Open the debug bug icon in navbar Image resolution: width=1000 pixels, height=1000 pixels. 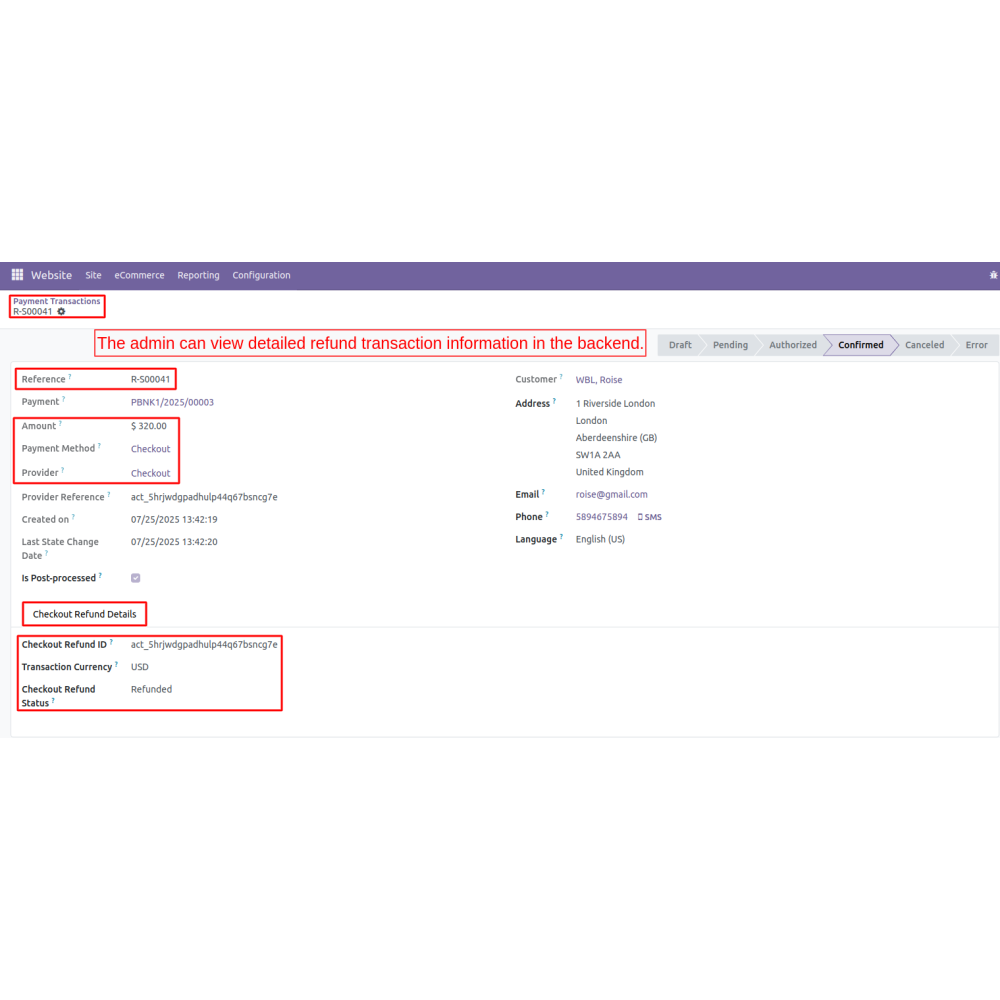pos(993,275)
